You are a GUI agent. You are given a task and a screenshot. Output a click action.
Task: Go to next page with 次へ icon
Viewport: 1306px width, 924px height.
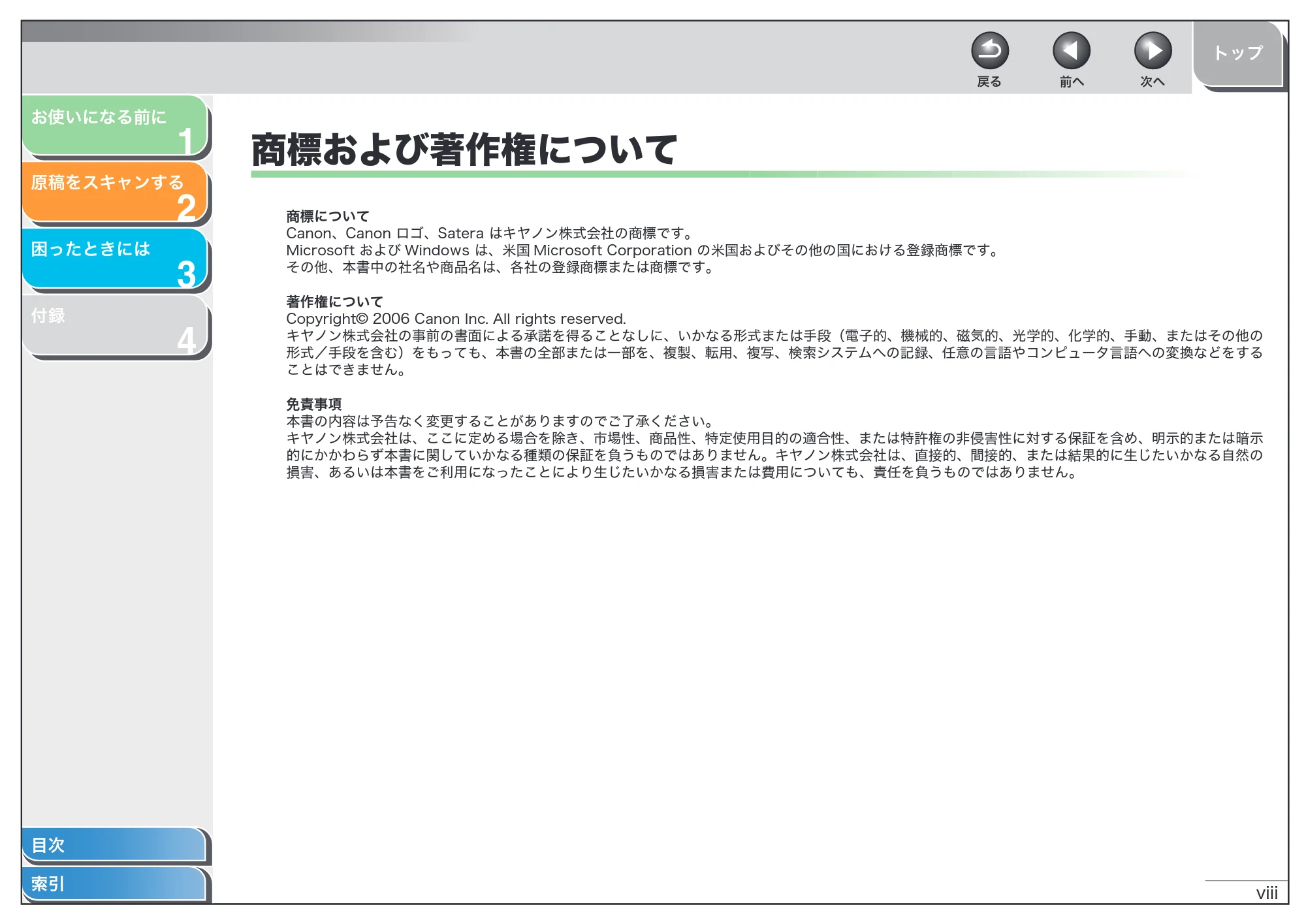pos(1153,50)
